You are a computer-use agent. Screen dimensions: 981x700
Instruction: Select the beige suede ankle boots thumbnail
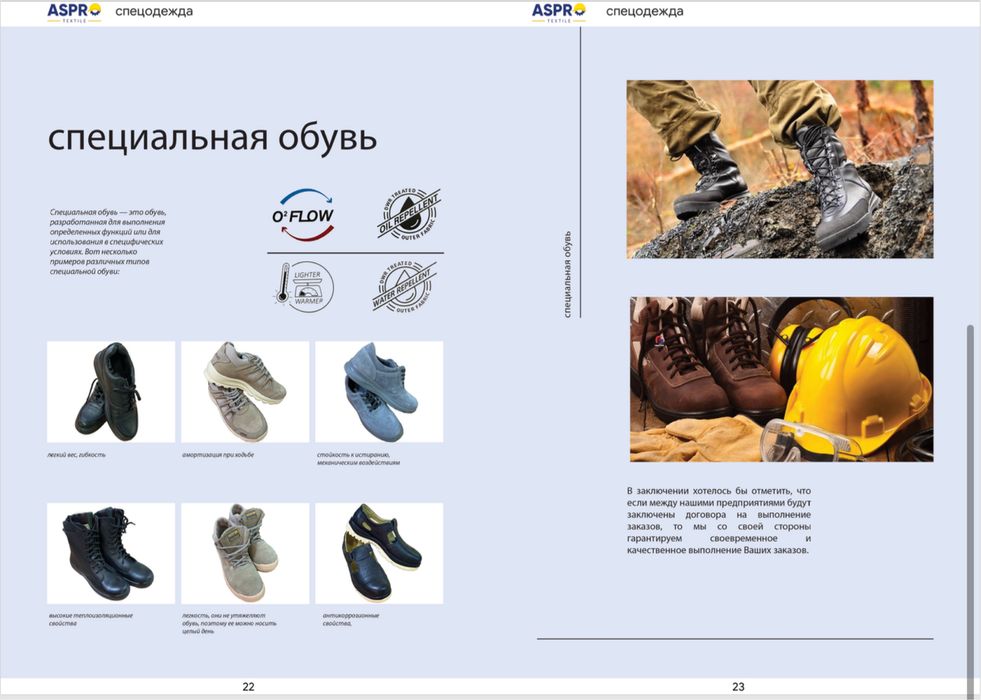(245, 553)
